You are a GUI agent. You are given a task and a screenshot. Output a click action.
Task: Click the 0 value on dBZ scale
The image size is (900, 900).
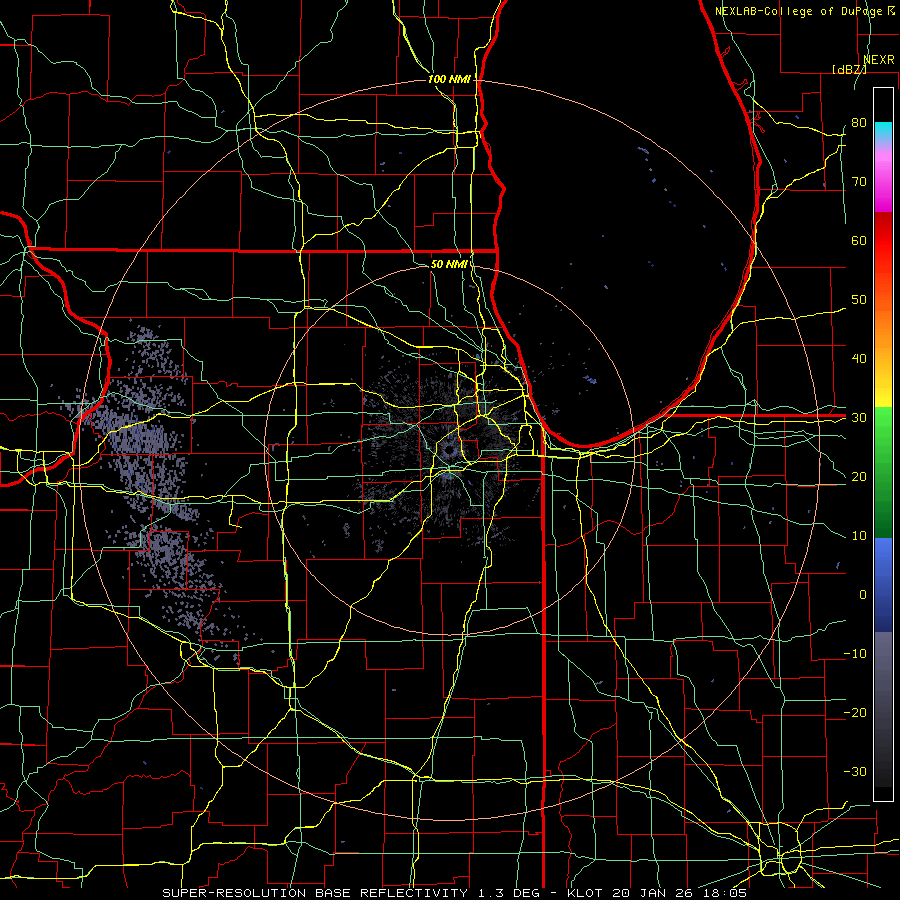click(863, 595)
